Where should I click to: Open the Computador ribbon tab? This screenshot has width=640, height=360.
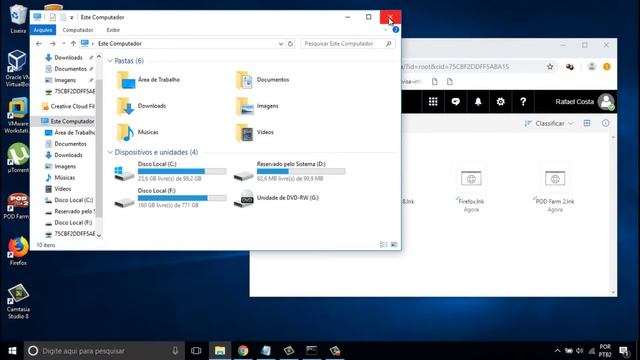coord(78,30)
